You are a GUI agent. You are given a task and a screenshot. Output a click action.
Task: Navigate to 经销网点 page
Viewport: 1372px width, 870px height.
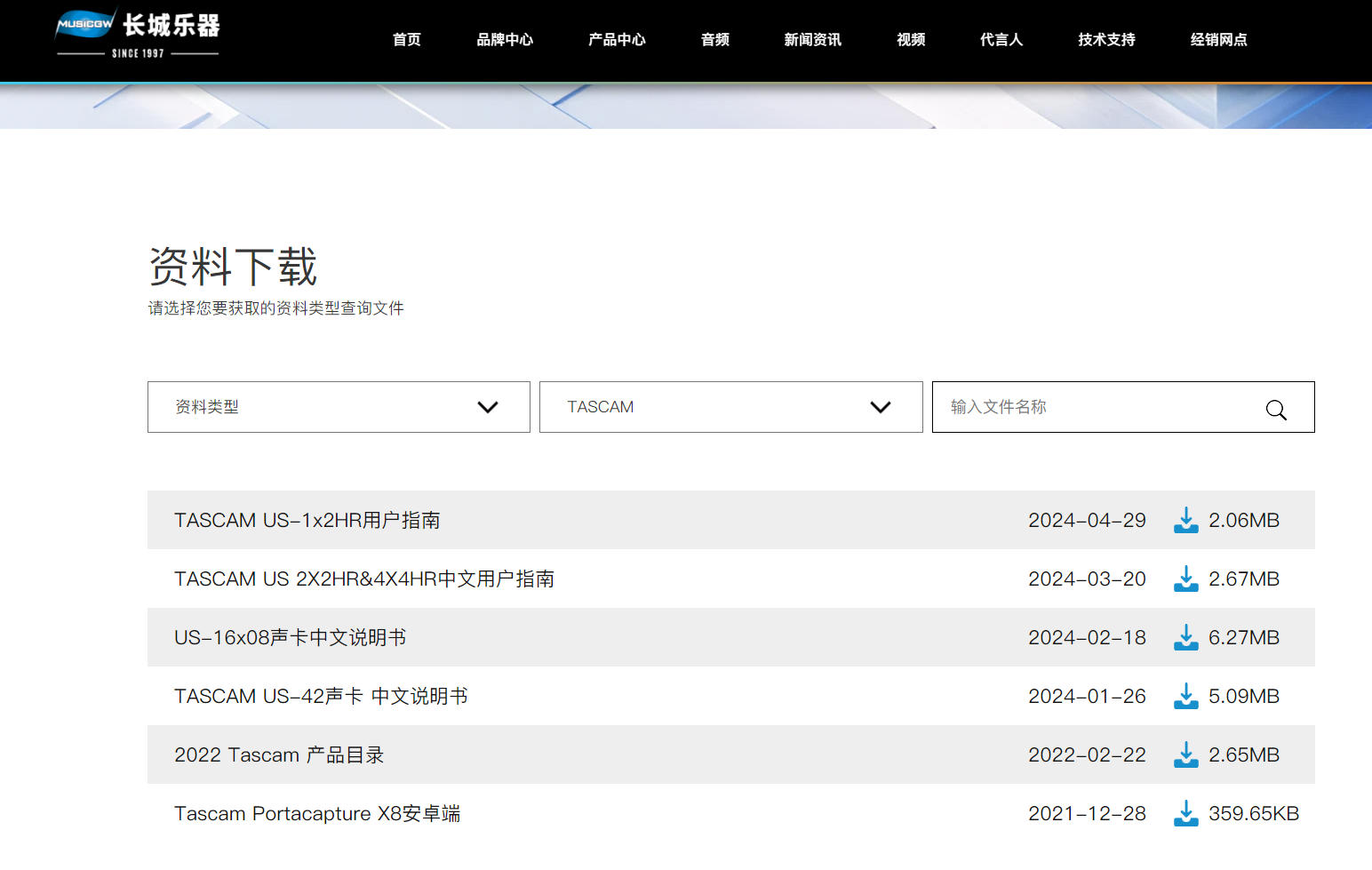point(1217,40)
